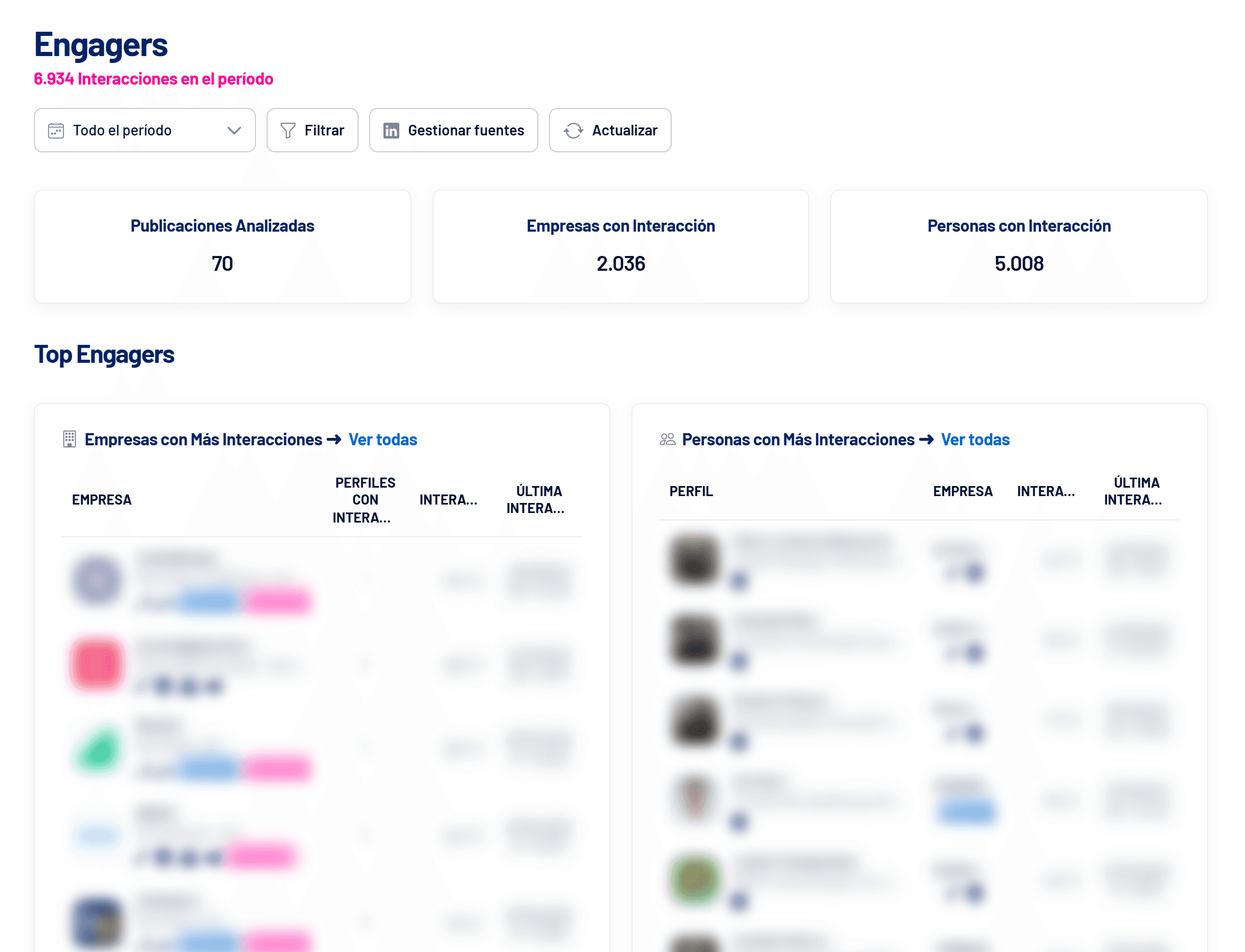Image resolution: width=1245 pixels, height=952 pixels.
Task: Click EMPRESA column header in Personas table
Action: (x=962, y=491)
